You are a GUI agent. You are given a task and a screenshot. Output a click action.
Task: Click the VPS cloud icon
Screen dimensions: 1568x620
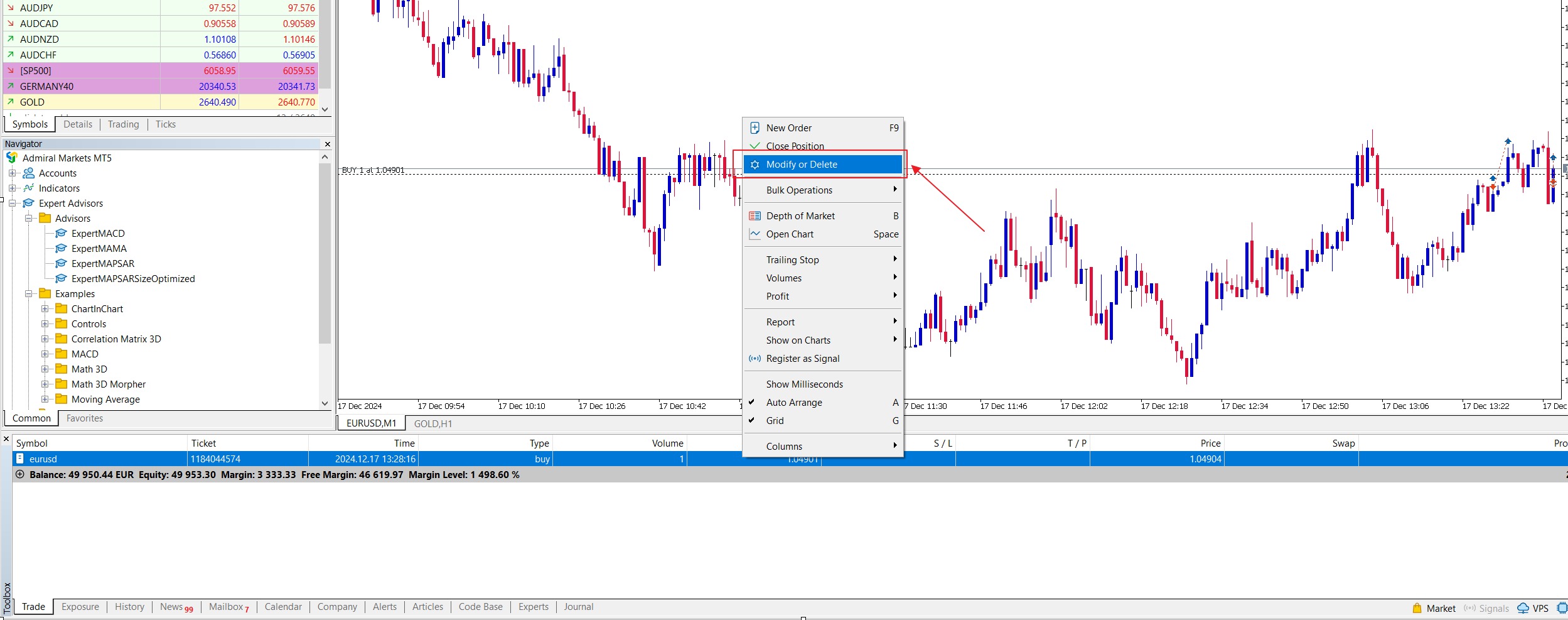(1523, 608)
